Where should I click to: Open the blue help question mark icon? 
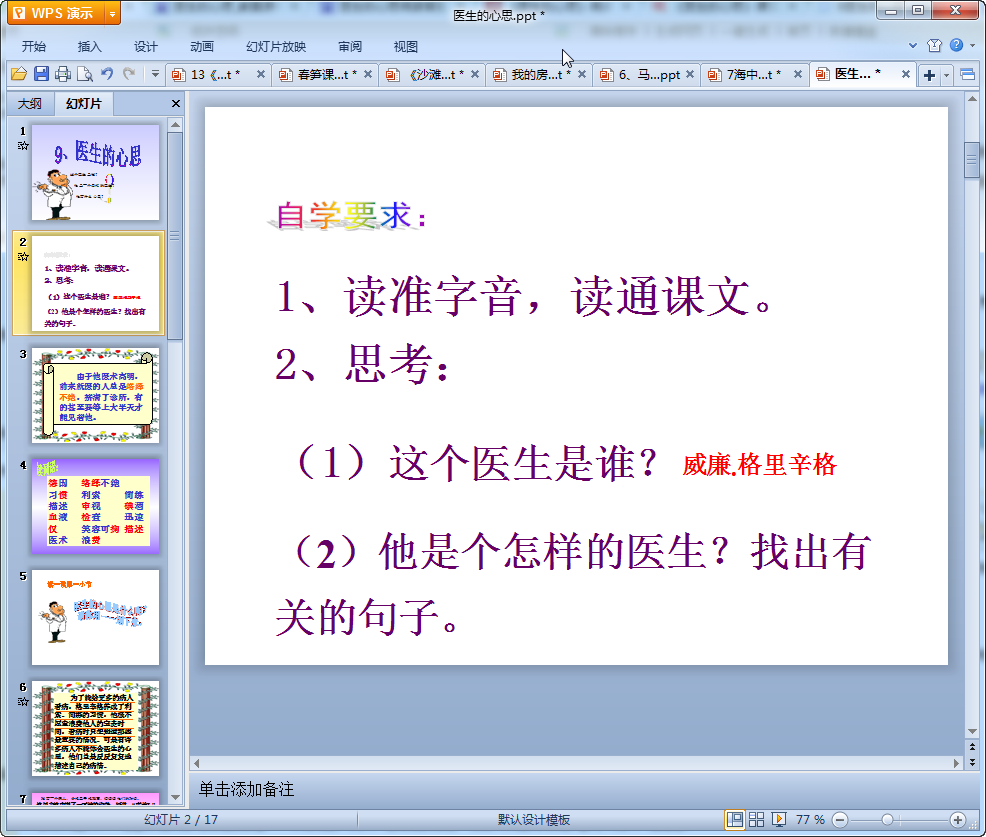[x=956, y=45]
